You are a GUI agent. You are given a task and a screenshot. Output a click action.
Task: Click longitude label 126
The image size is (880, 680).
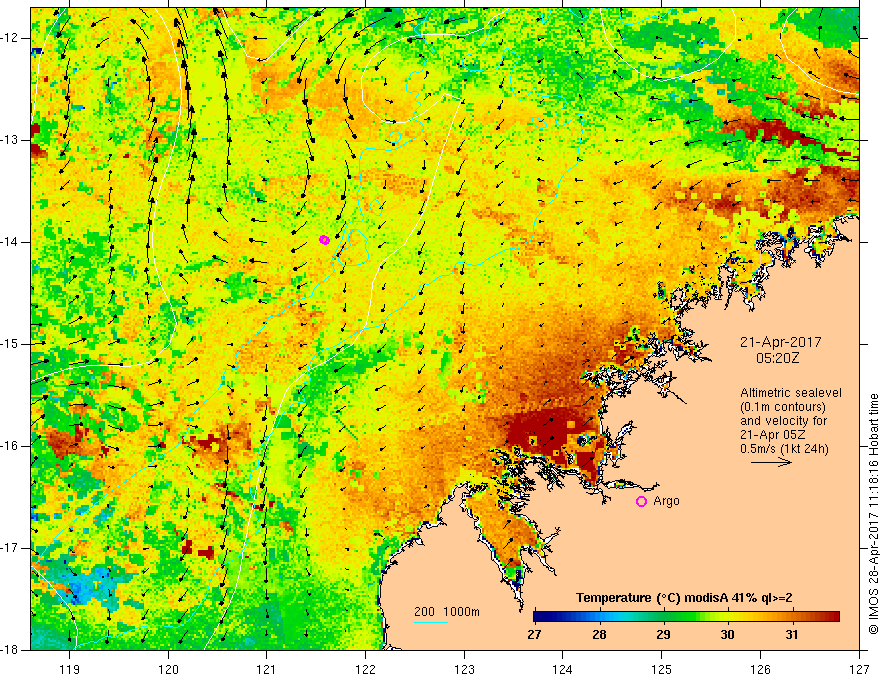click(760, 669)
